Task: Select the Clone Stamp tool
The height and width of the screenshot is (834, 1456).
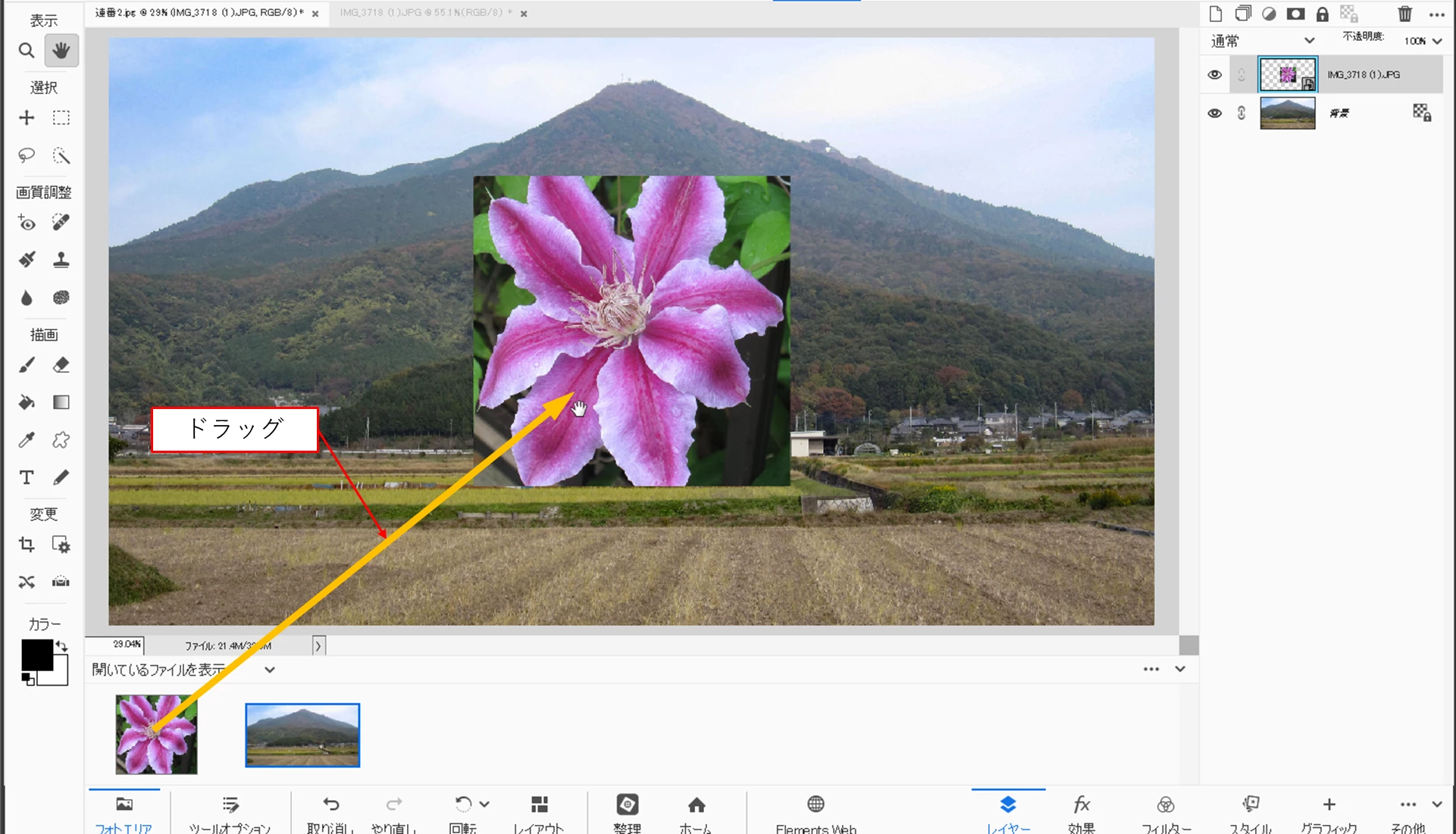Action: 61,260
